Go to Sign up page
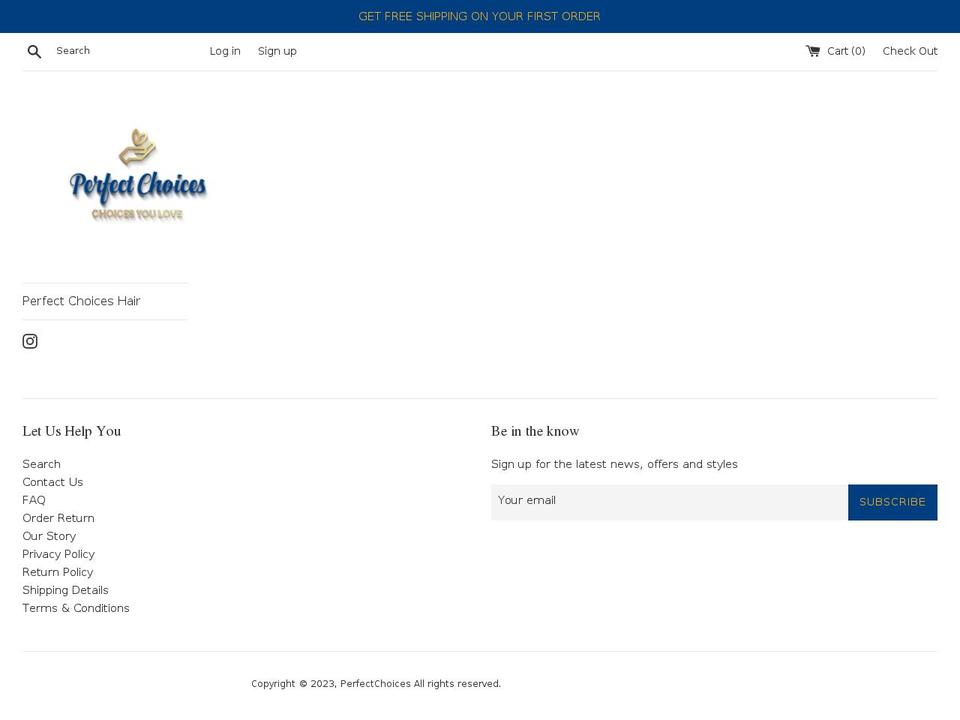This screenshot has height=720, width=960. pyautogui.click(x=277, y=51)
